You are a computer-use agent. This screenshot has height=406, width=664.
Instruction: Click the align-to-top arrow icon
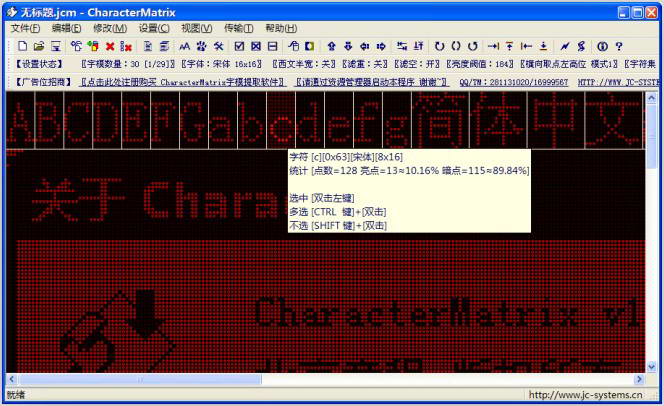(x=510, y=46)
